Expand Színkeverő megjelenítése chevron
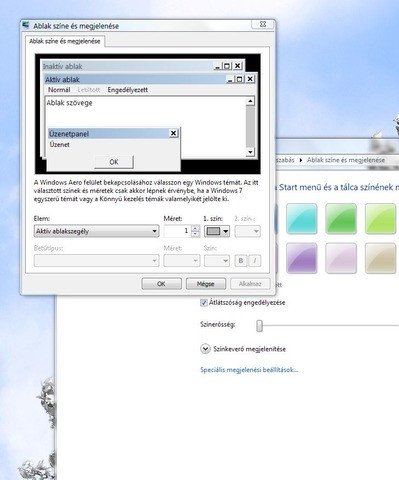The width and height of the screenshot is (399, 480). coord(205,349)
